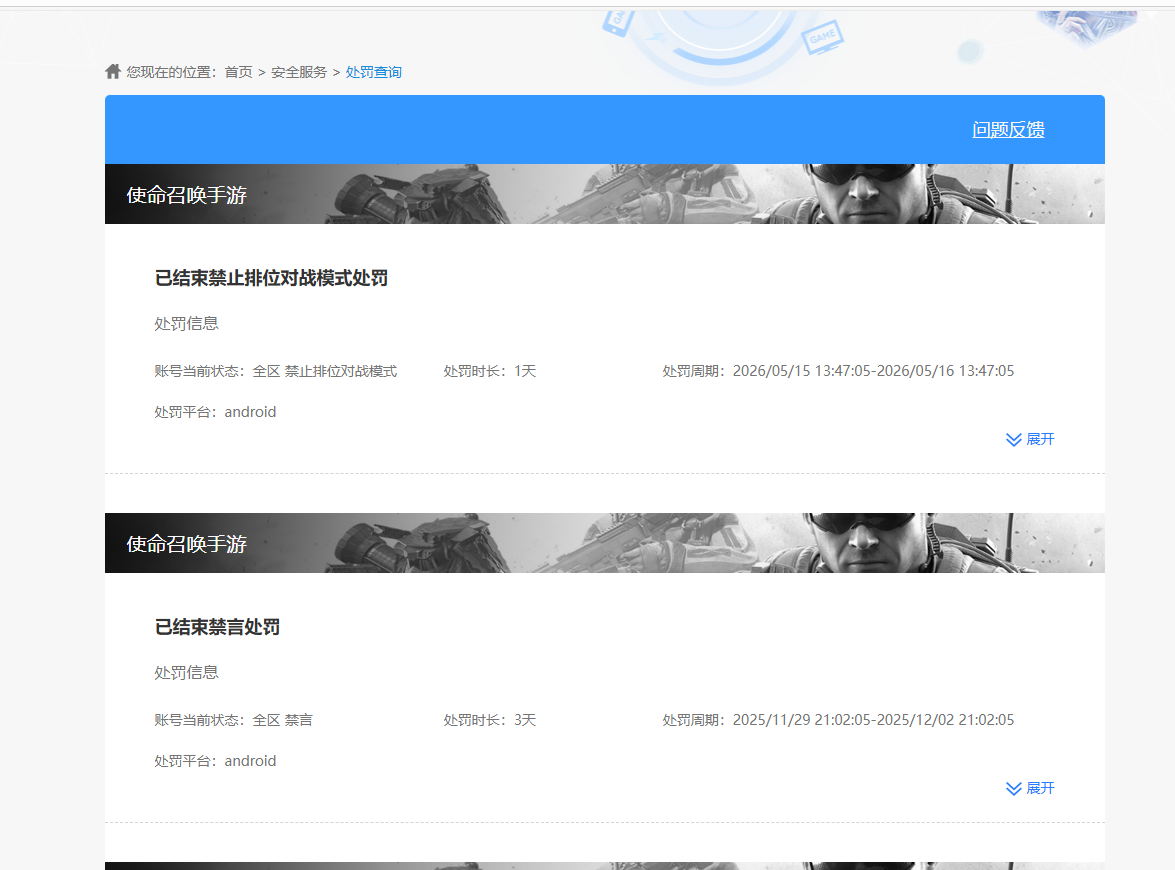Select heading 已结束禁止排位对战模式处罚
The height and width of the screenshot is (870, 1175).
271,278
